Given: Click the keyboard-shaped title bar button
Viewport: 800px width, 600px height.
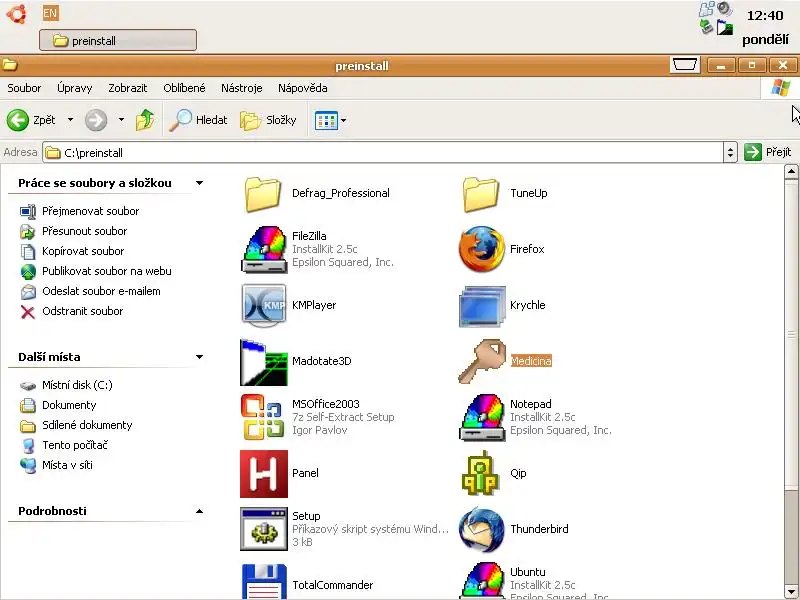Looking at the screenshot, I should click(x=684, y=65).
